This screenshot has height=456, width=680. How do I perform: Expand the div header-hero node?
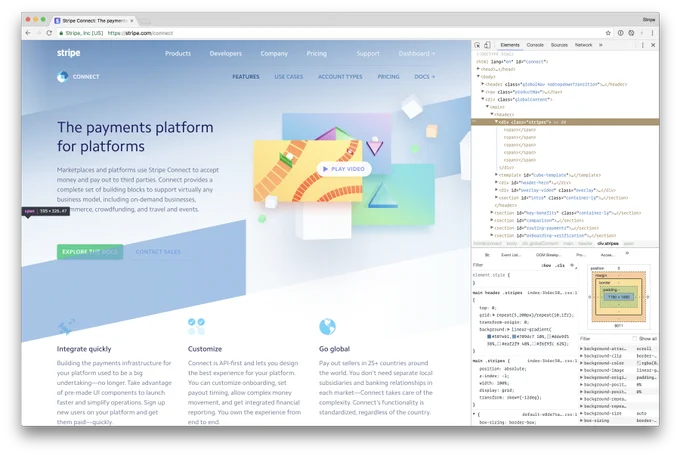pos(497,183)
